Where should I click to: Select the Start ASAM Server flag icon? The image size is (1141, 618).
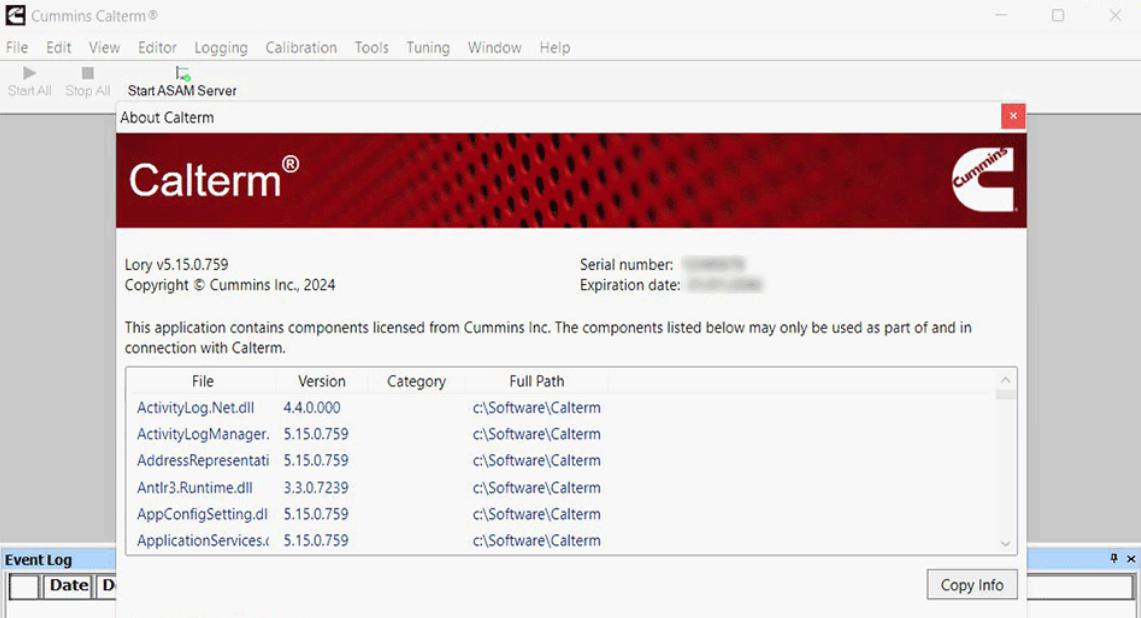[181, 72]
